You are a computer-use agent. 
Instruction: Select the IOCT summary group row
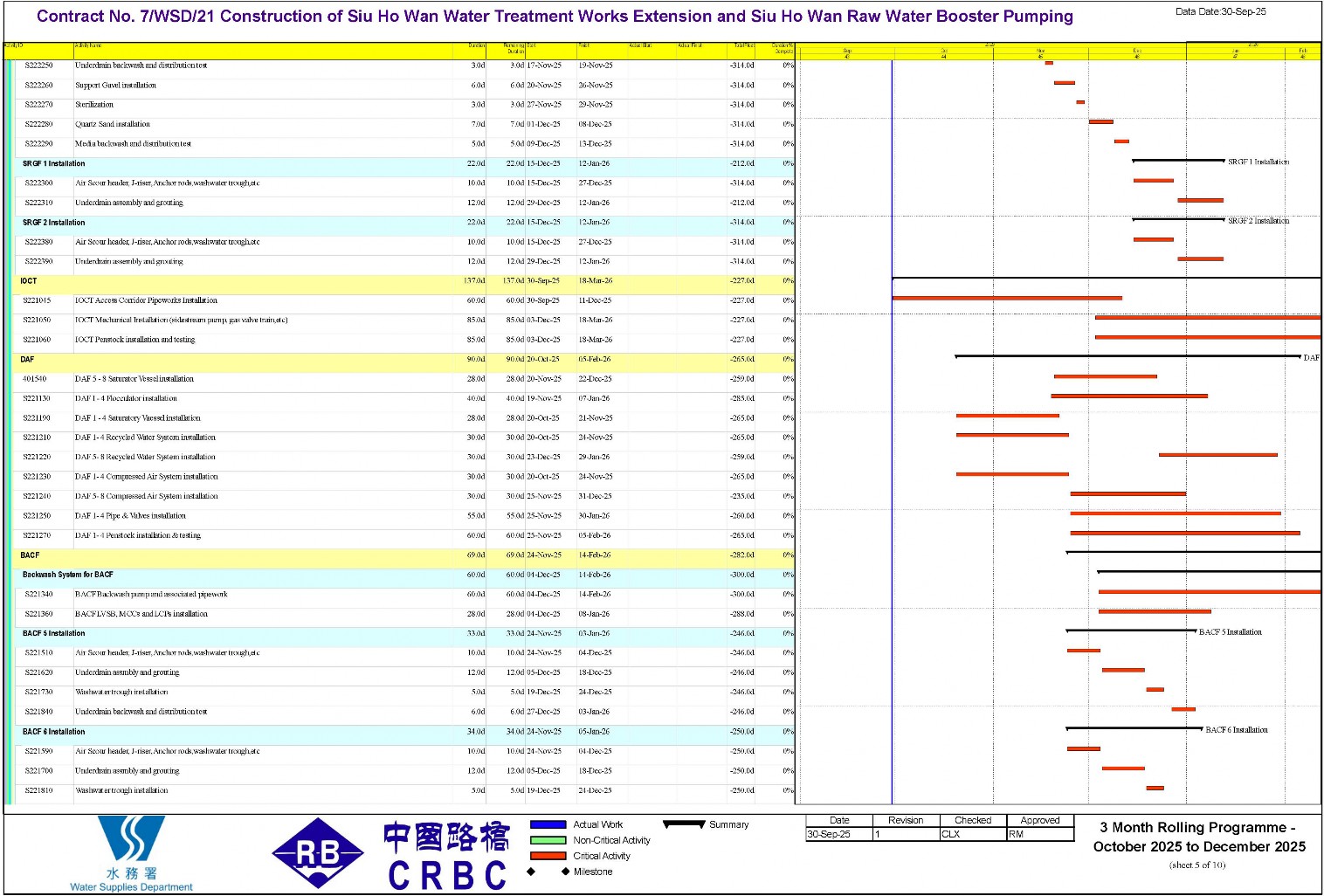click(x=399, y=281)
